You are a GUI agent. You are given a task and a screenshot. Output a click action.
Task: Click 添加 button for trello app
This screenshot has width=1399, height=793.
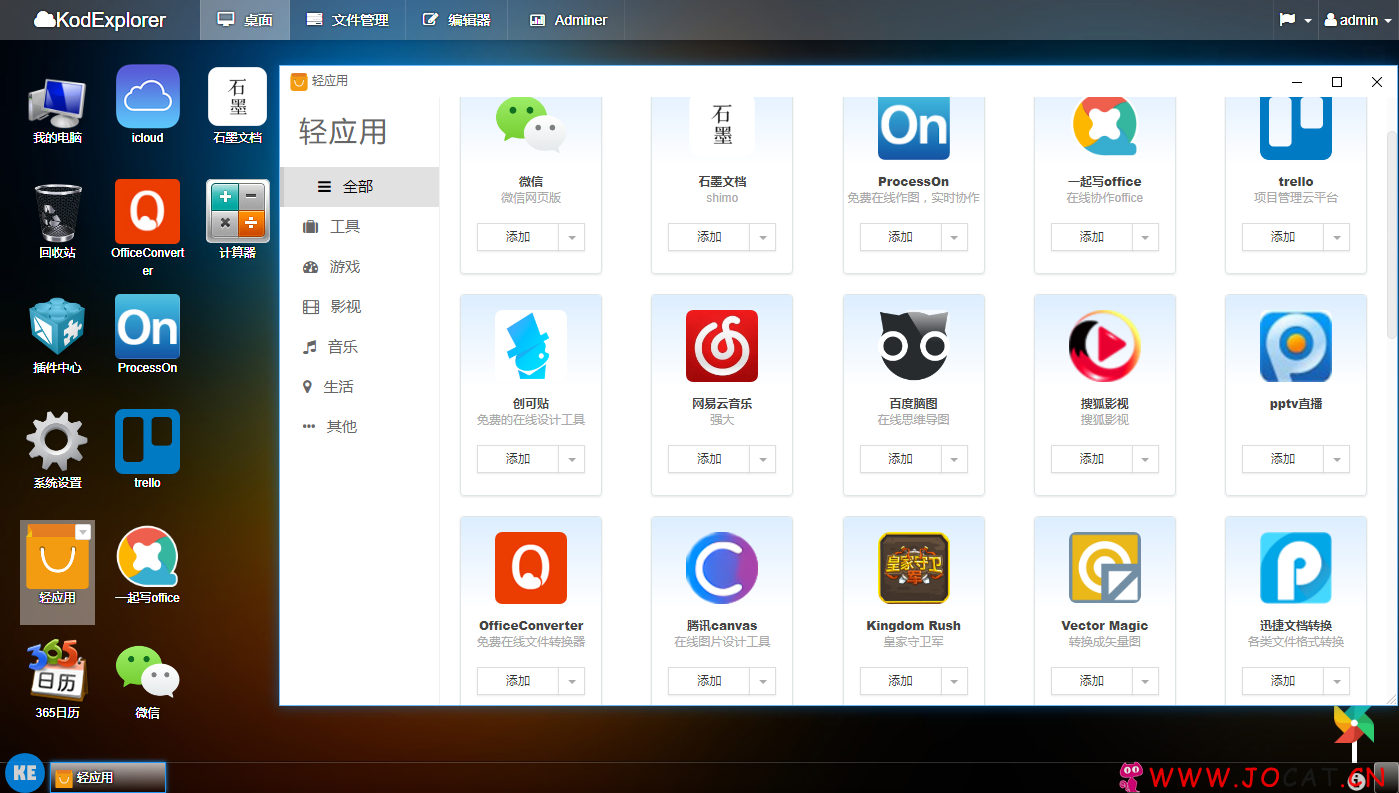tap(1283, 237)
